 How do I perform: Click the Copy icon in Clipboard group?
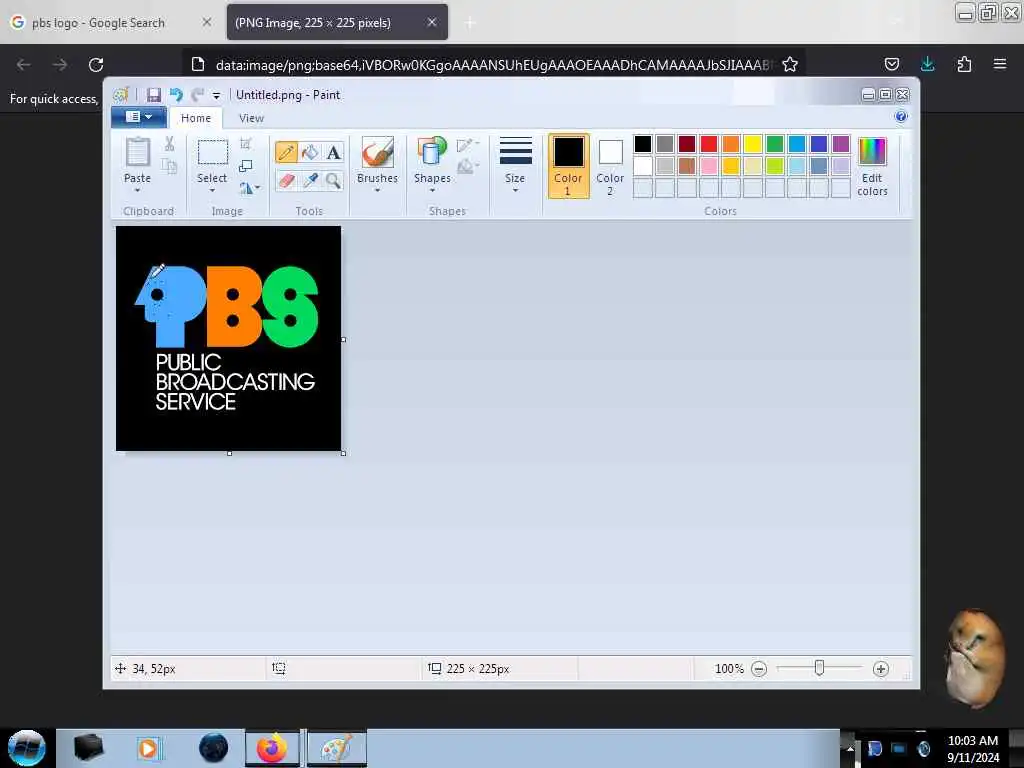pyautogui.click(x=169, y=167)
